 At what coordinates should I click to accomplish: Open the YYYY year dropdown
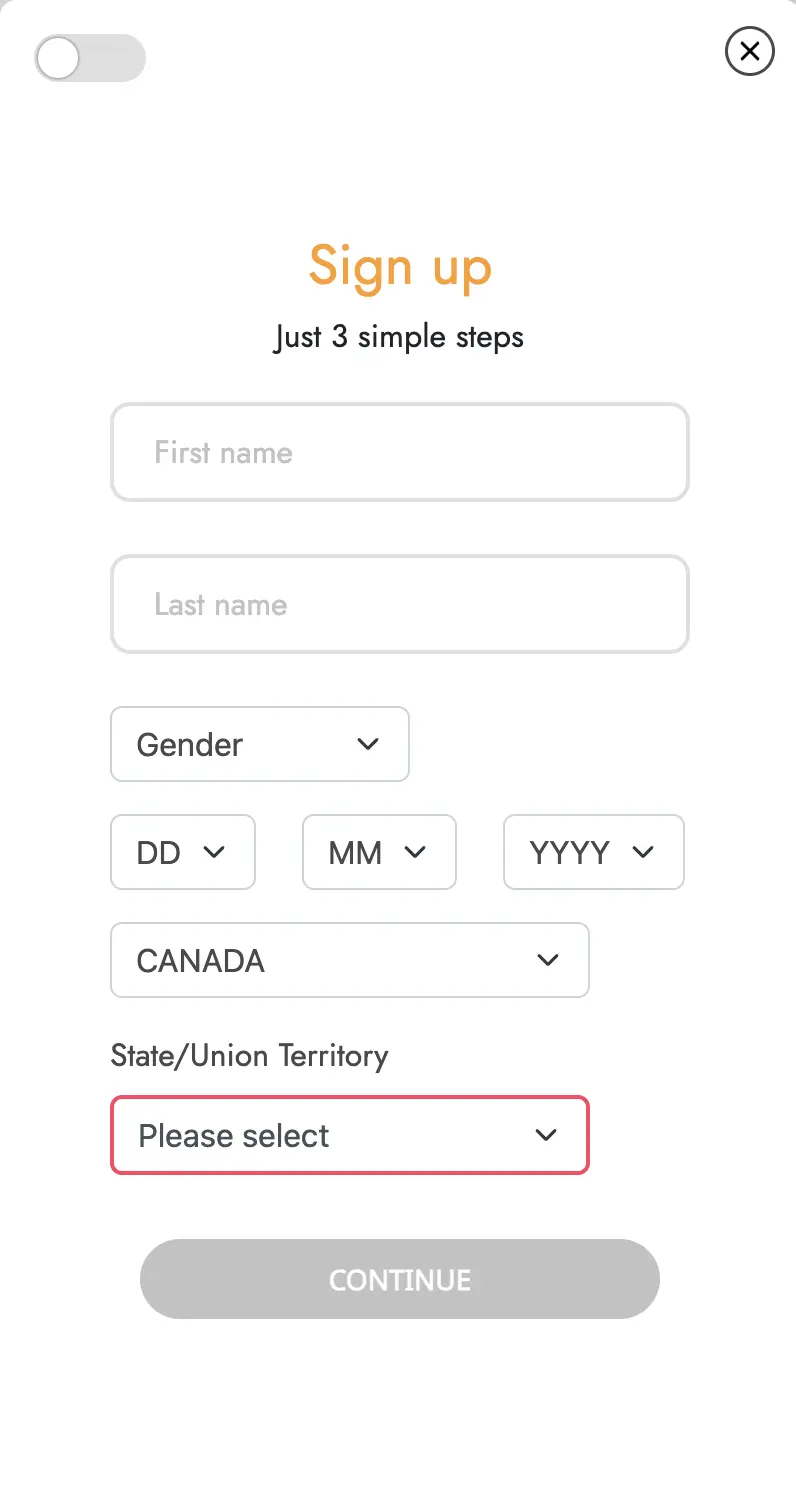[594, 852]
